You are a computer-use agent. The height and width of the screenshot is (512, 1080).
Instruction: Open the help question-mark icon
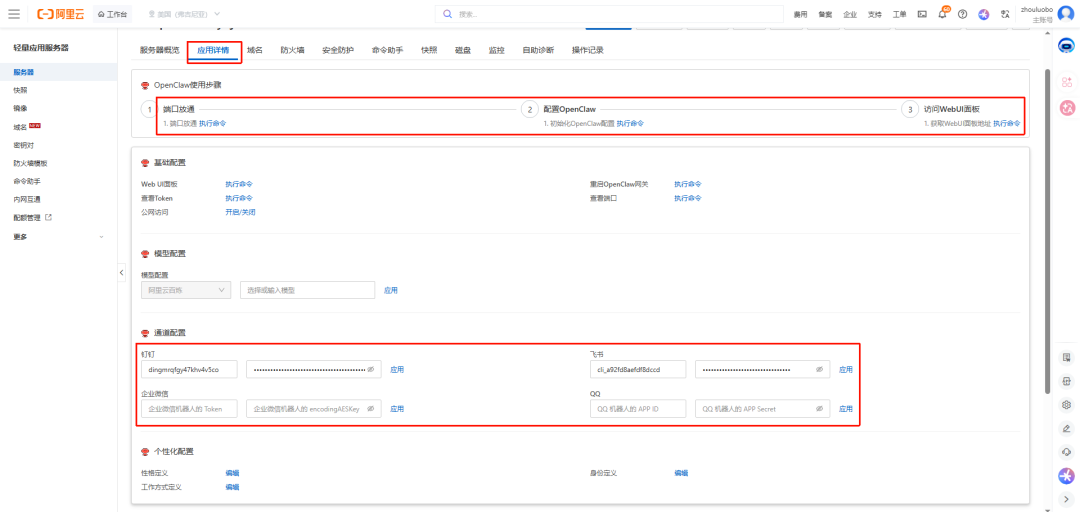point(962,14)
